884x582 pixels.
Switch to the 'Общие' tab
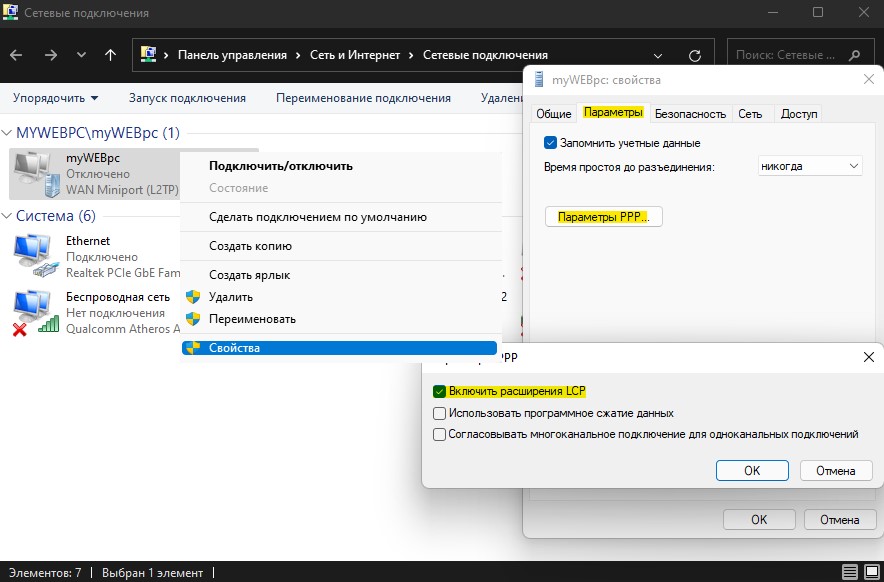click(x=554, y=113)
